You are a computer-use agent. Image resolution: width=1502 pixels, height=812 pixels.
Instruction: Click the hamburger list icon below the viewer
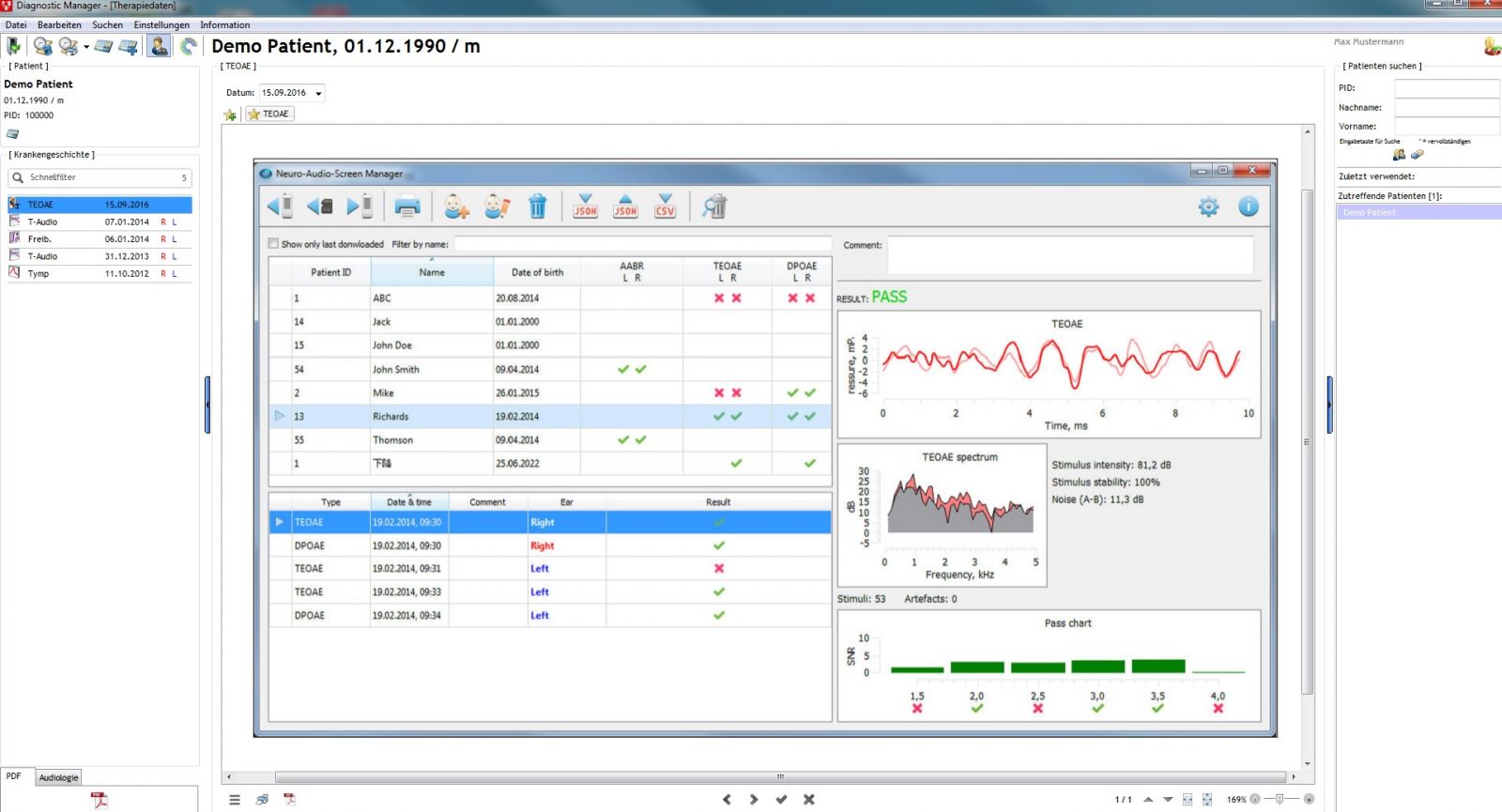(x=235, y=800)
